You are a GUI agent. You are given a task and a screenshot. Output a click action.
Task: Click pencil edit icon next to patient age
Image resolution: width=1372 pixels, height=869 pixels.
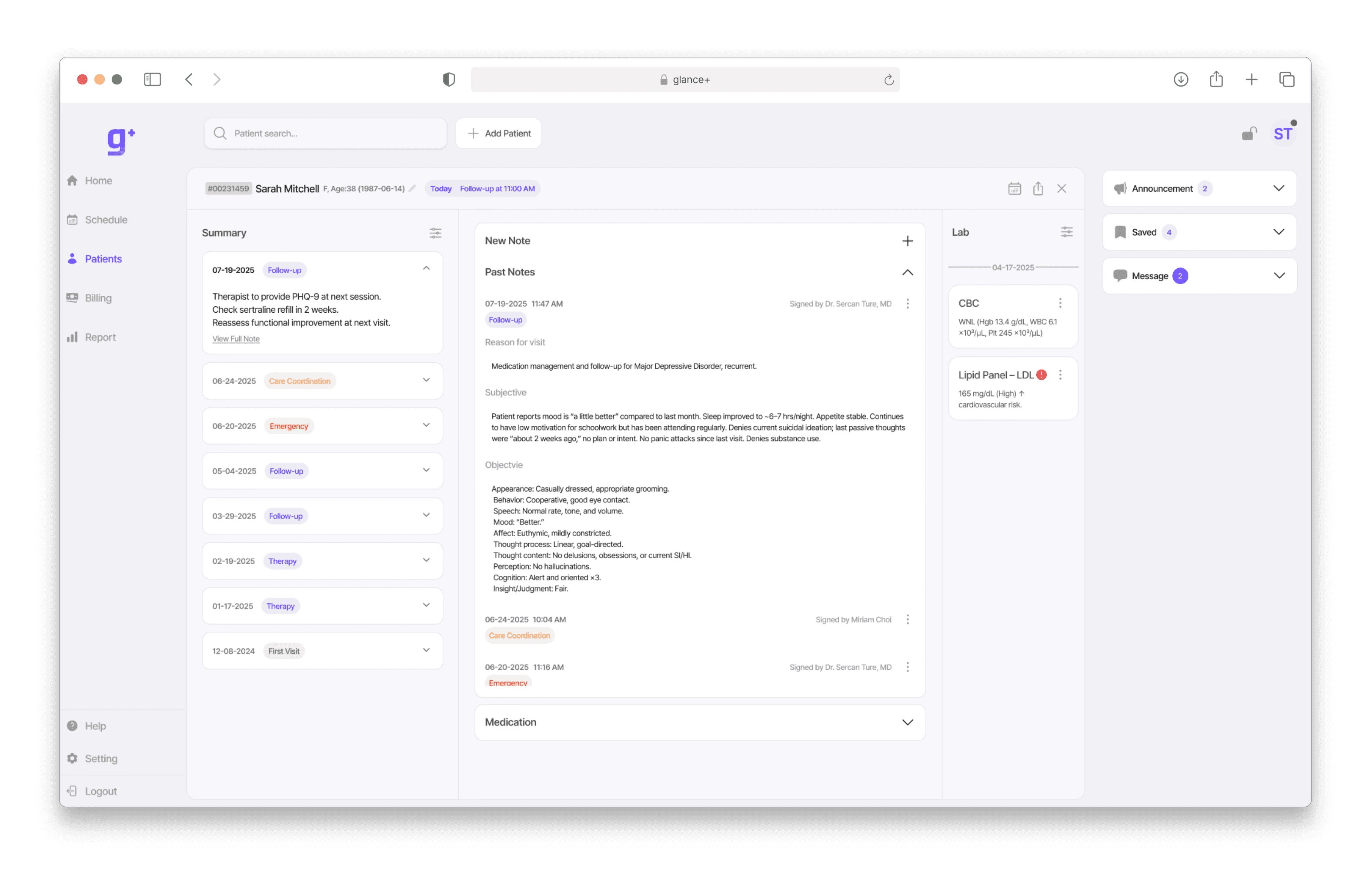pyautogui.click(x=413, y=189)
